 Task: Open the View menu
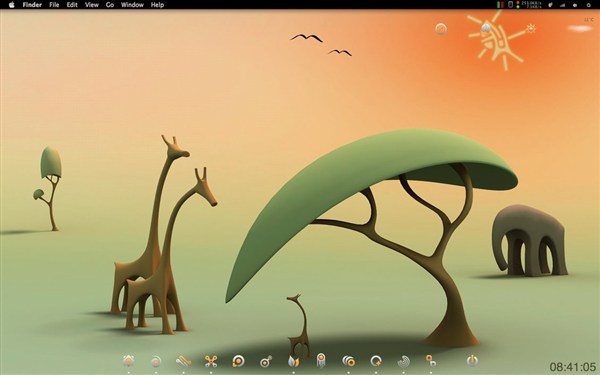92,5
